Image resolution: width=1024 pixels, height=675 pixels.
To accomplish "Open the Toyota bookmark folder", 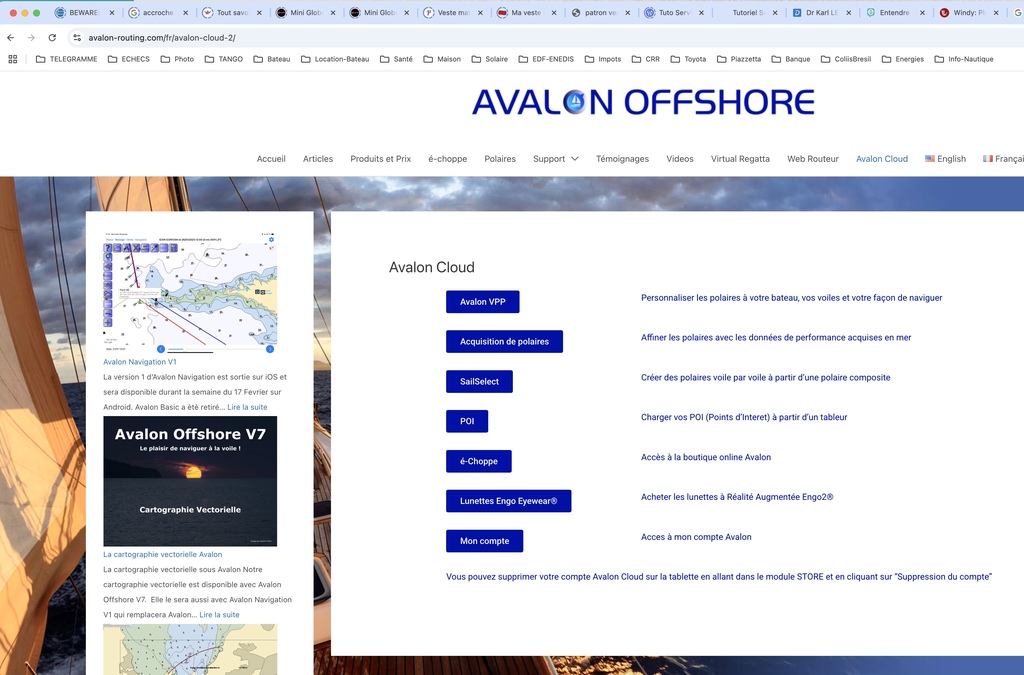I will point(688,59).
